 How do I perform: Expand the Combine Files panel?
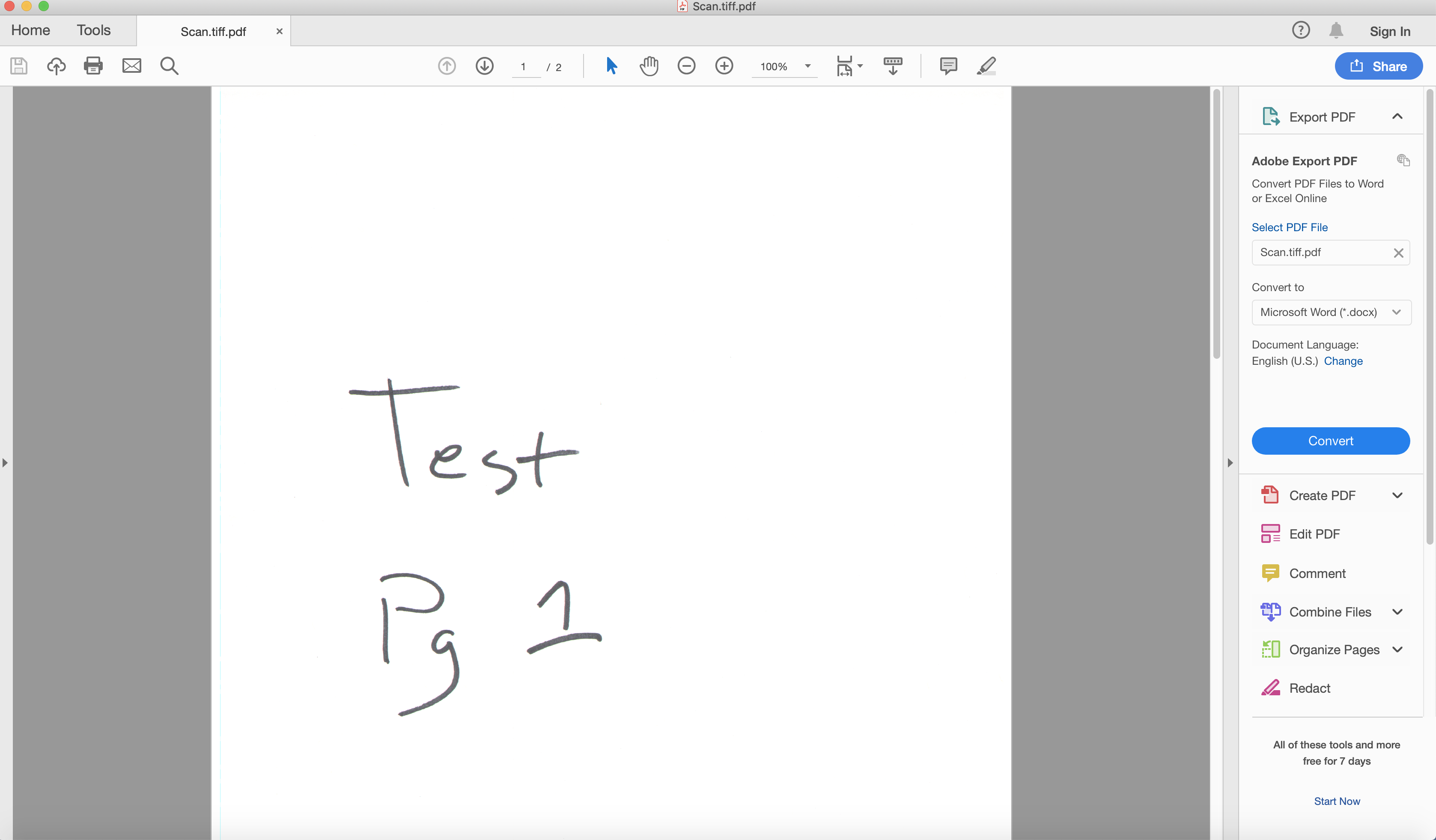pyautogui.click(x=1397, y=611)
